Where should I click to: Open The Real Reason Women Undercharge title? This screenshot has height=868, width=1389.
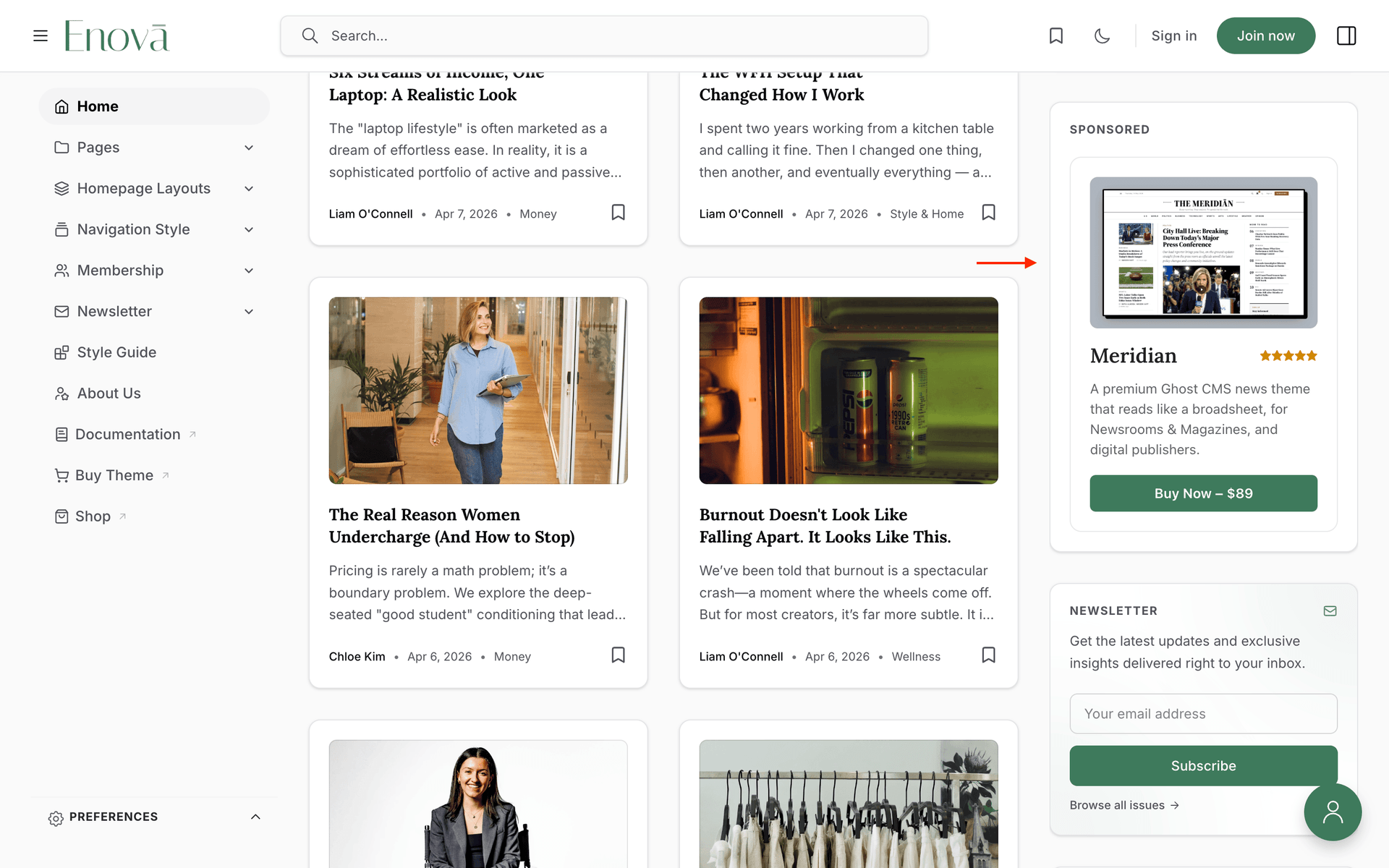coord(452,526)
